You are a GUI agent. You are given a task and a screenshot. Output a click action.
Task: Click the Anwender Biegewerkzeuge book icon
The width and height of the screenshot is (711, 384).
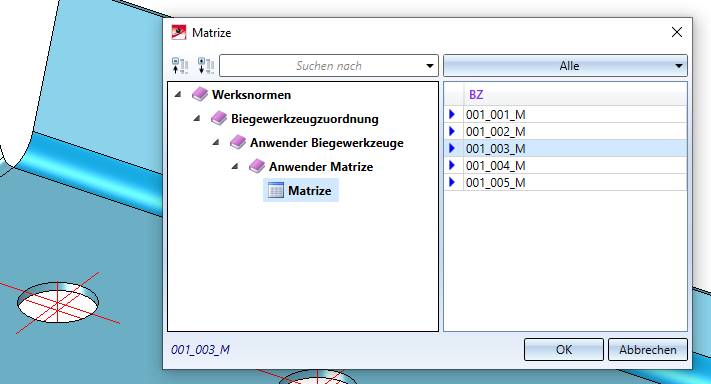point(238,143)
